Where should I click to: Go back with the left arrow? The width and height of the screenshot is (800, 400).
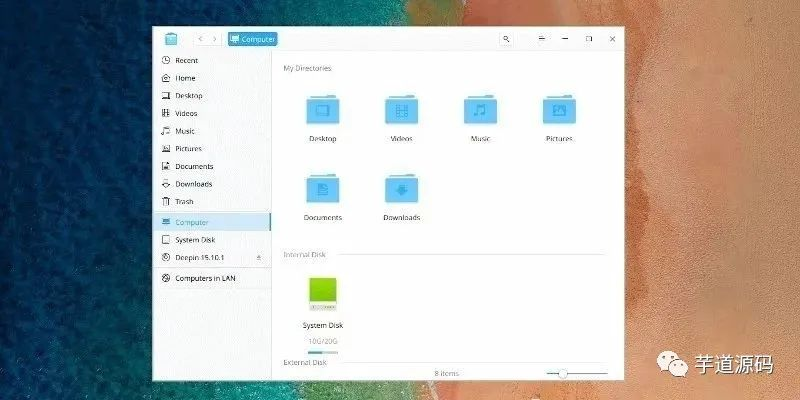click(201, 39)
